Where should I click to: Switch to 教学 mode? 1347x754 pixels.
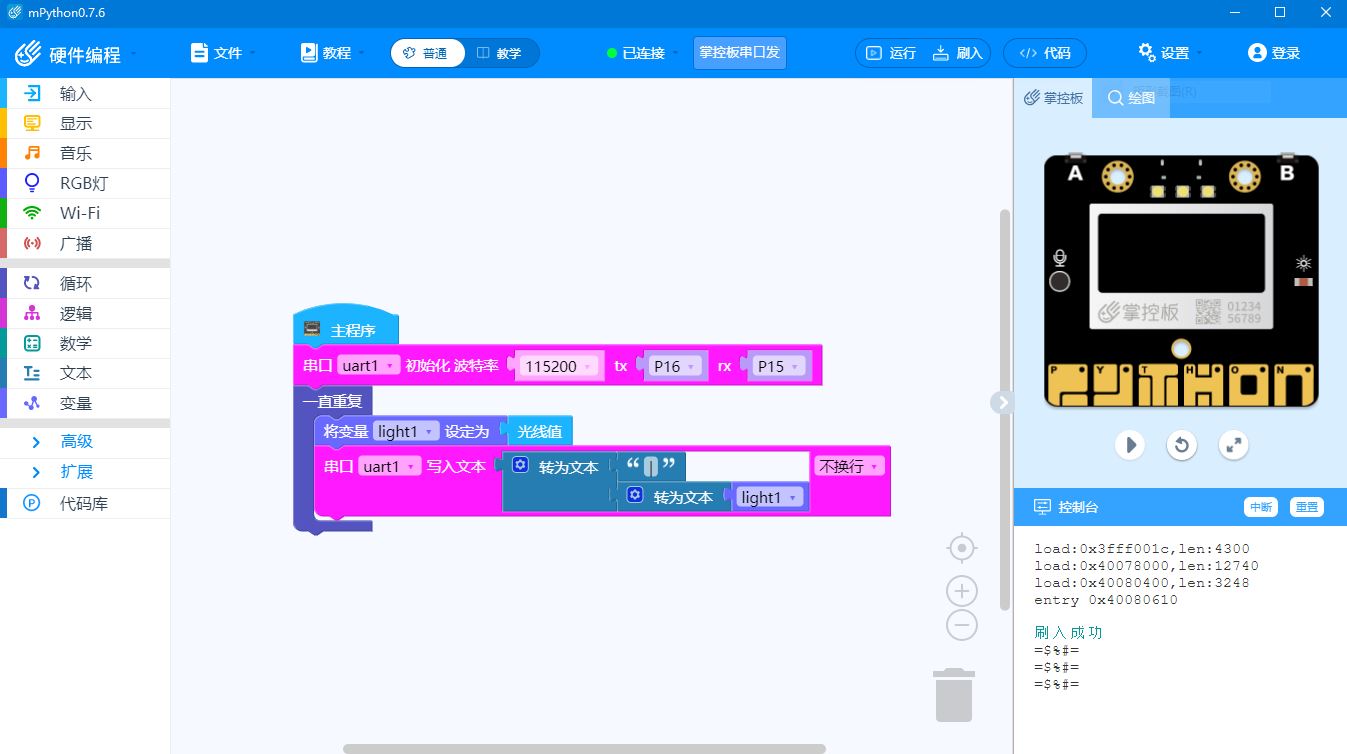500,53
